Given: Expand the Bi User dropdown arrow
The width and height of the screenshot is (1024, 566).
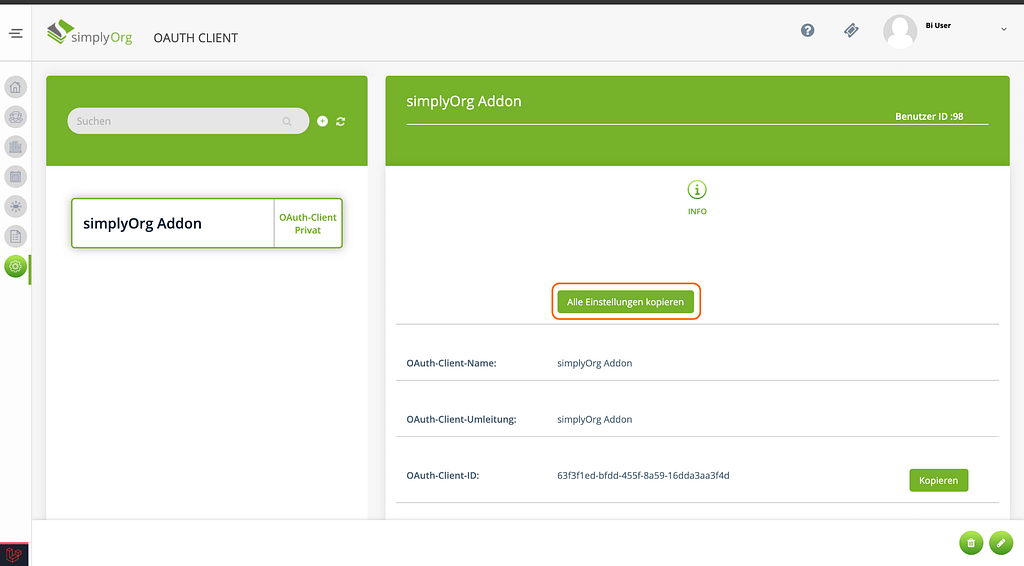Looking at the screenshot, I should [1004, 29].
